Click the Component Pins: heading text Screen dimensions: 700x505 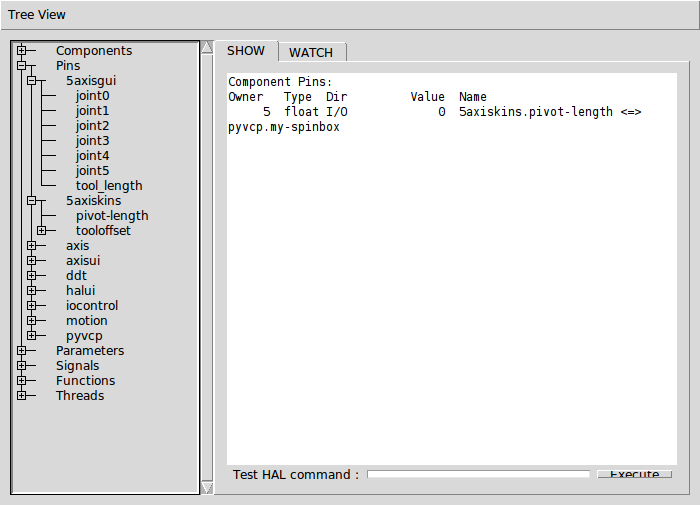(x=280, y=82)
